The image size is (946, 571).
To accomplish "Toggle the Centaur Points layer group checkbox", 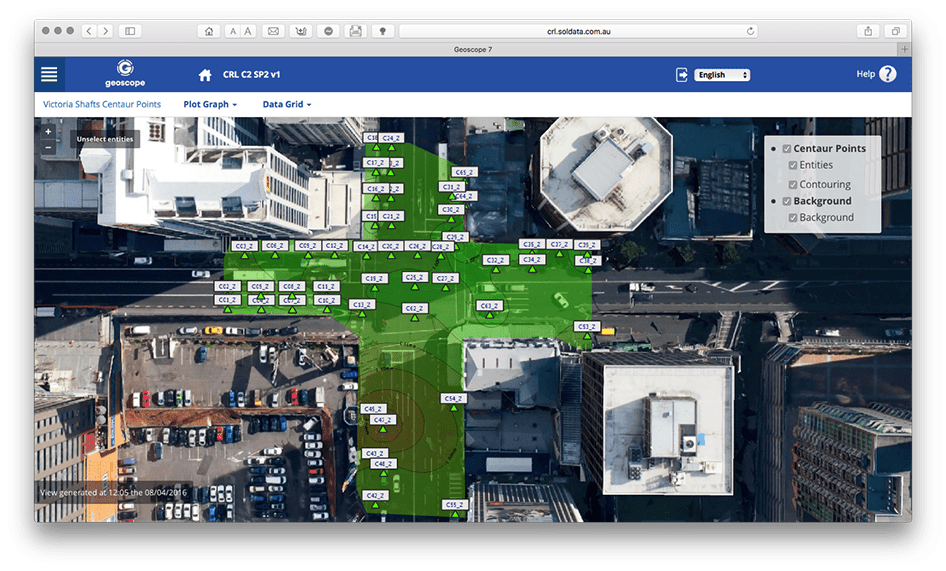I will tap(787, 148).
